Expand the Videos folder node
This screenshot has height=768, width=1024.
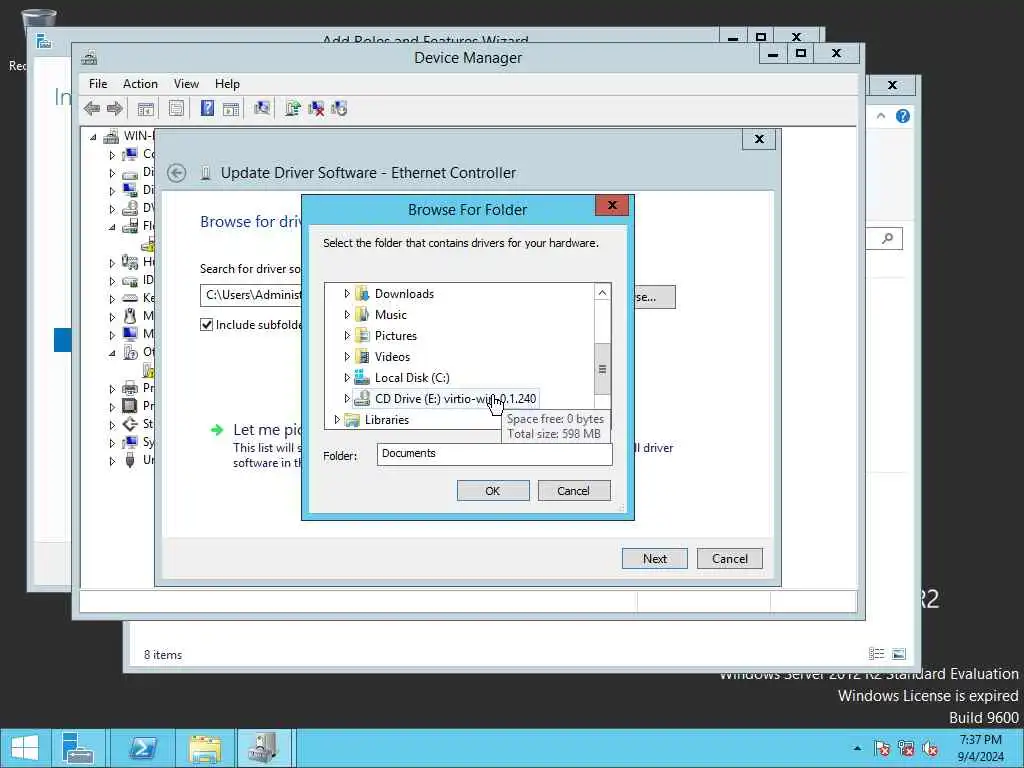pos(347,357)
